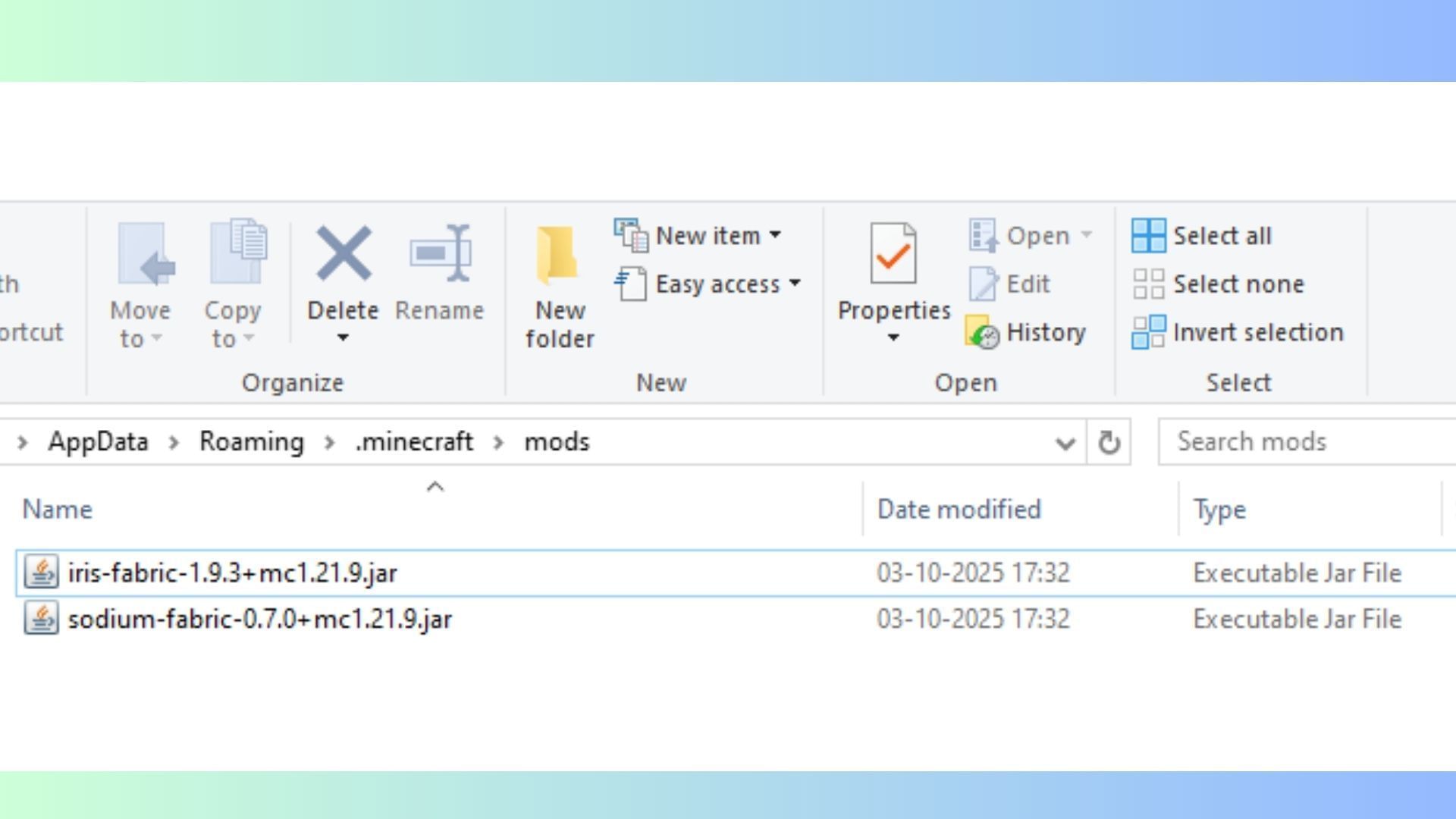This screenshot has width=1456, height=819.
Task: Click the Delete X icon
Action: pos(344,254)
